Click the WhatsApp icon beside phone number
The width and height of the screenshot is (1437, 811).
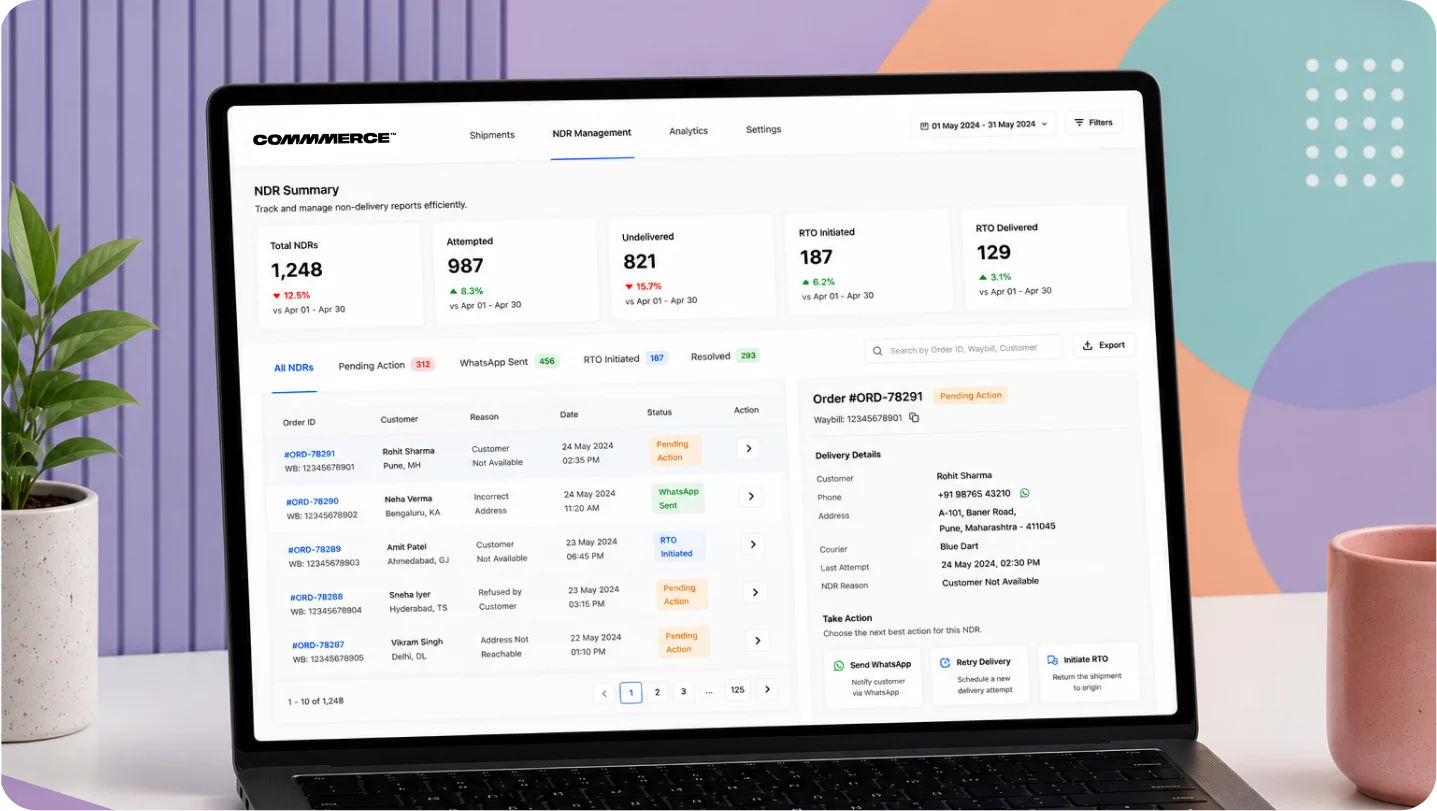click(x=1025, y=493)
